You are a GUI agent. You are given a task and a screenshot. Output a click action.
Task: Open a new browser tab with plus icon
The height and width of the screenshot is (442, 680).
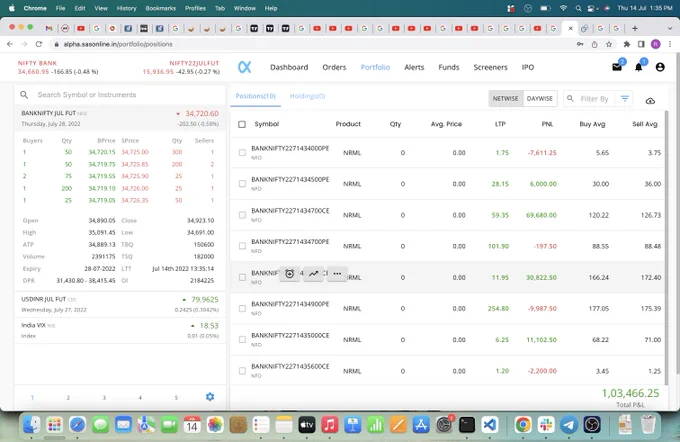(635, 28)
